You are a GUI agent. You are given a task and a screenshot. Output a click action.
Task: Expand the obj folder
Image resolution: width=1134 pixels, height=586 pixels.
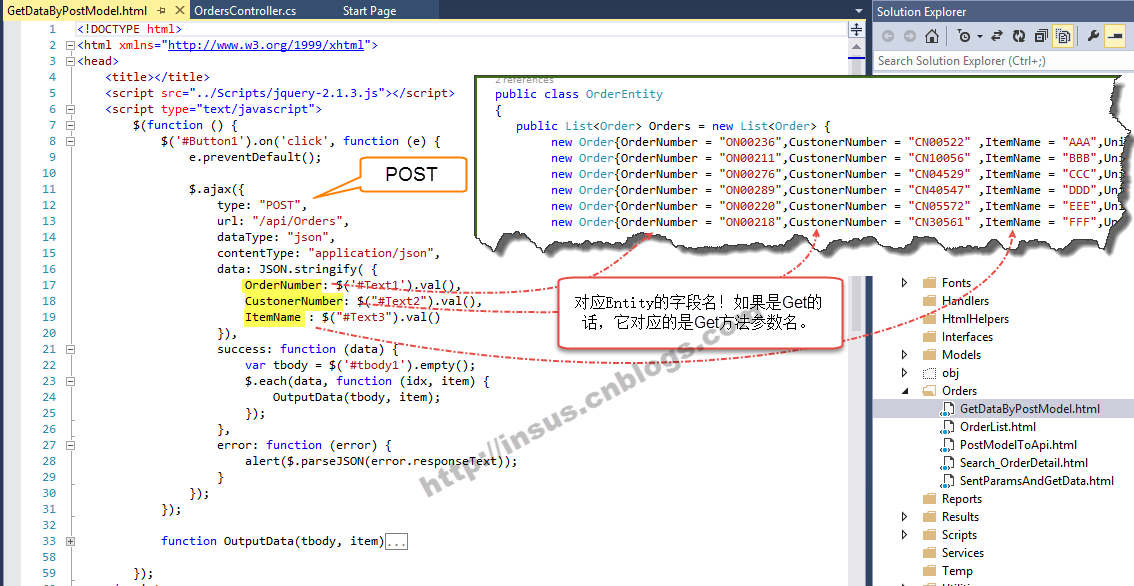tap(905, 373)
